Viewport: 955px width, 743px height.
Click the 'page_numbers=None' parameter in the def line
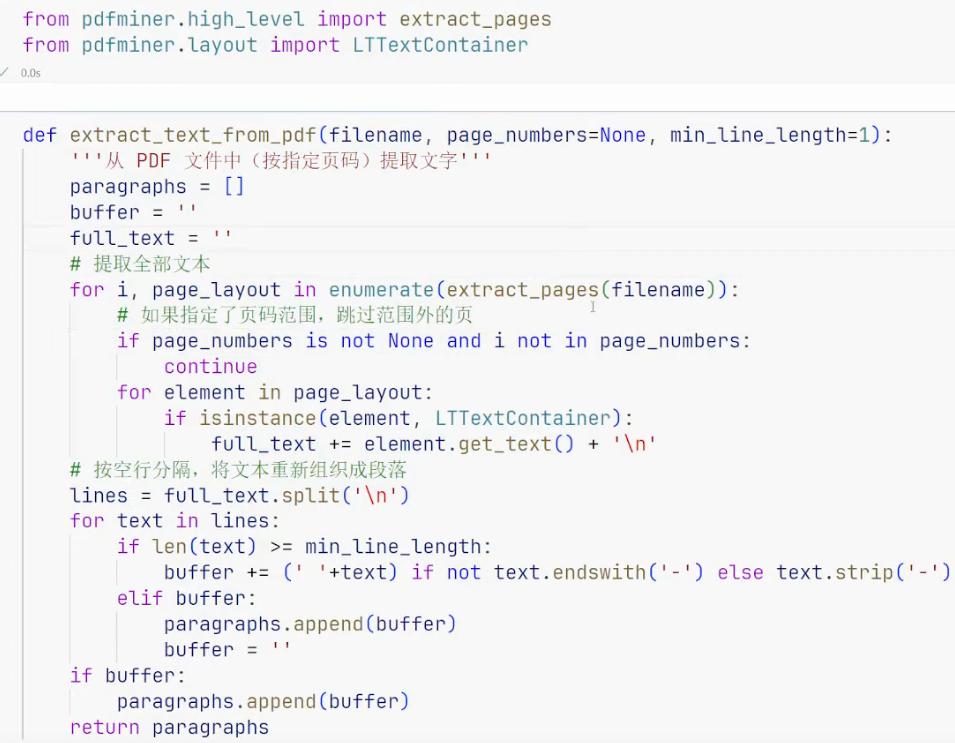pos(546,135)
